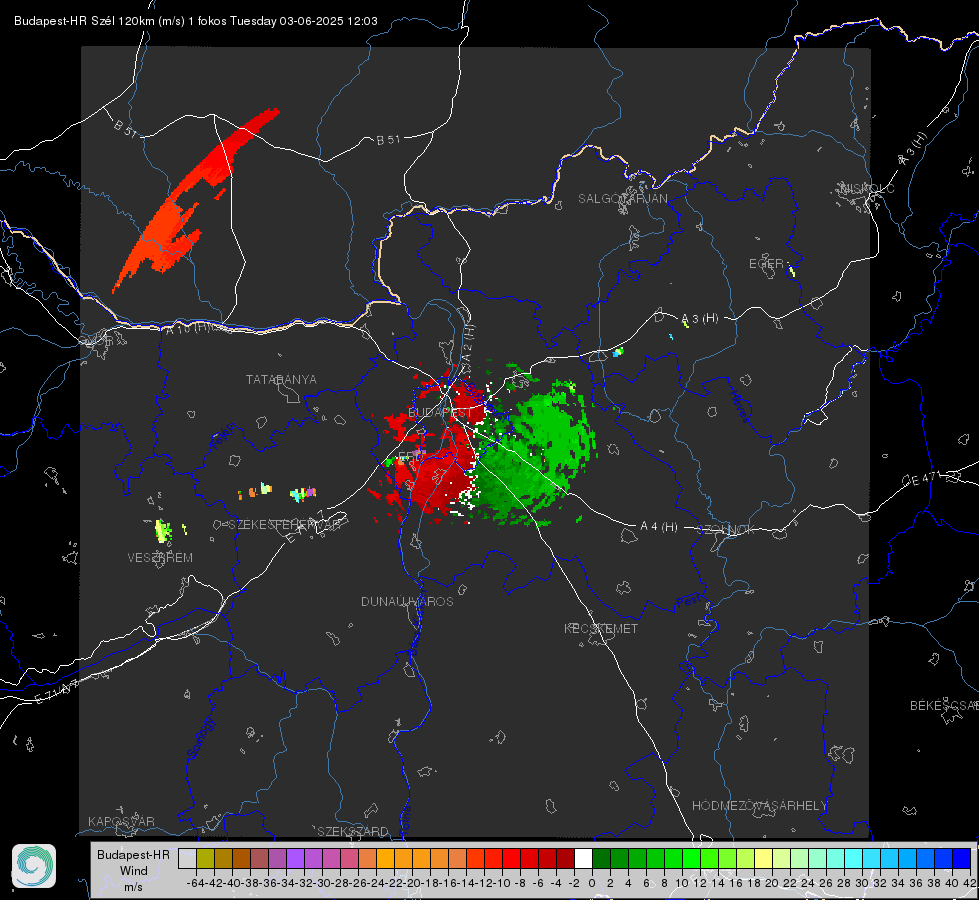This screenshot has height=900, width=979.
Task: Click the VESZPRÉM city label
Action: pyautogui.click(x=160, y=558)
